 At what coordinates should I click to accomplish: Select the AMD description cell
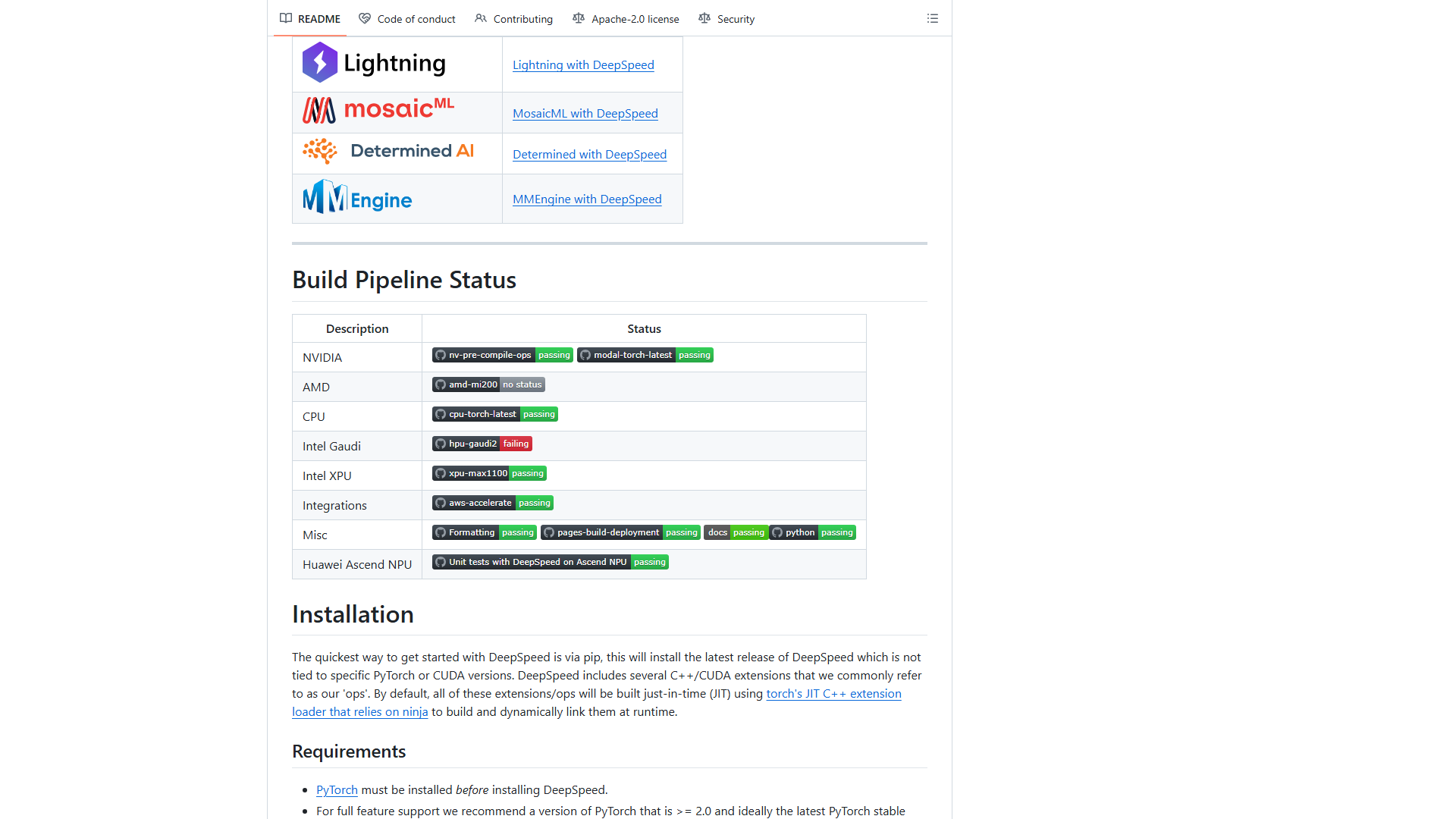point(357,387)
